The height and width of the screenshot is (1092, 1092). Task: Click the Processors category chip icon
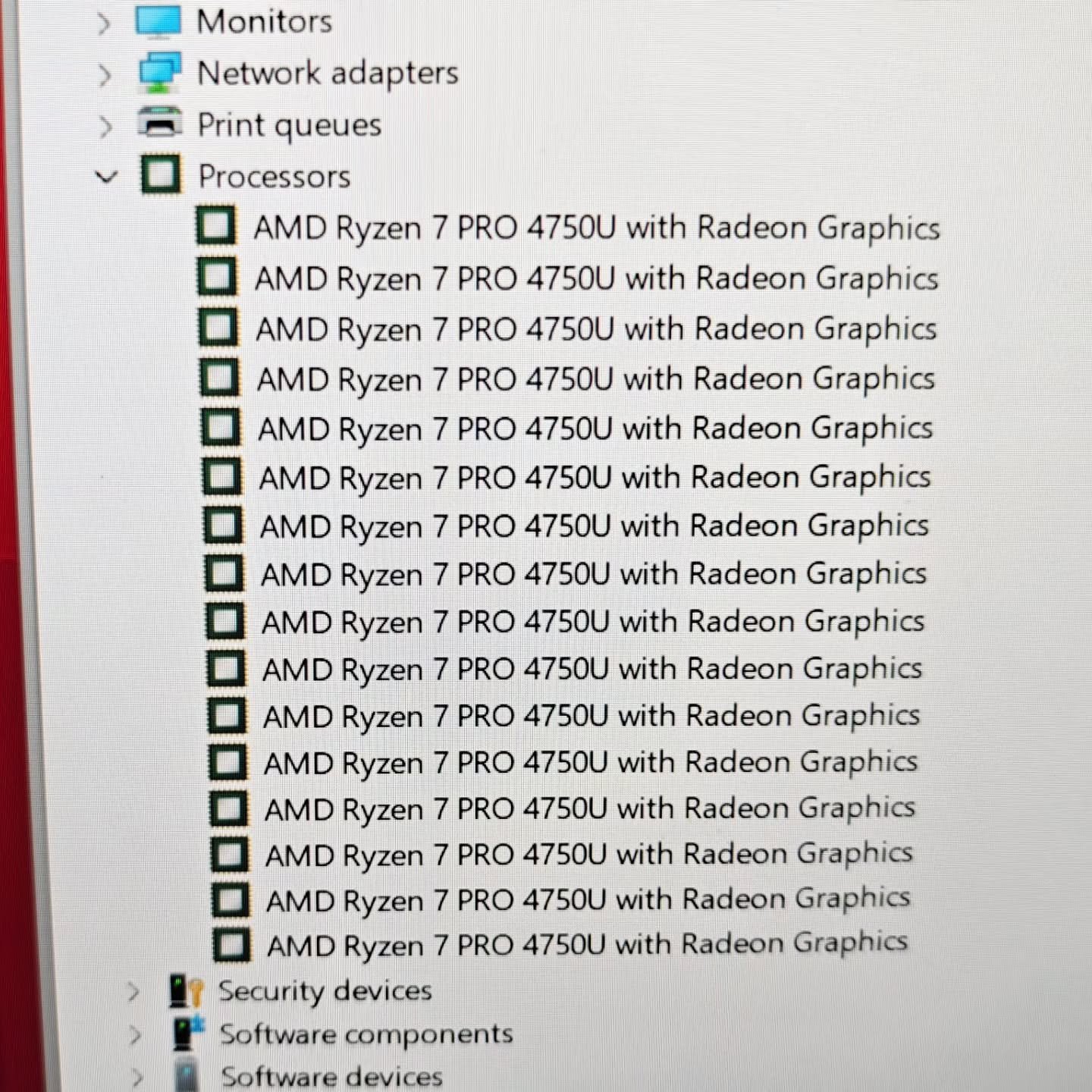(x=161, y=174)
